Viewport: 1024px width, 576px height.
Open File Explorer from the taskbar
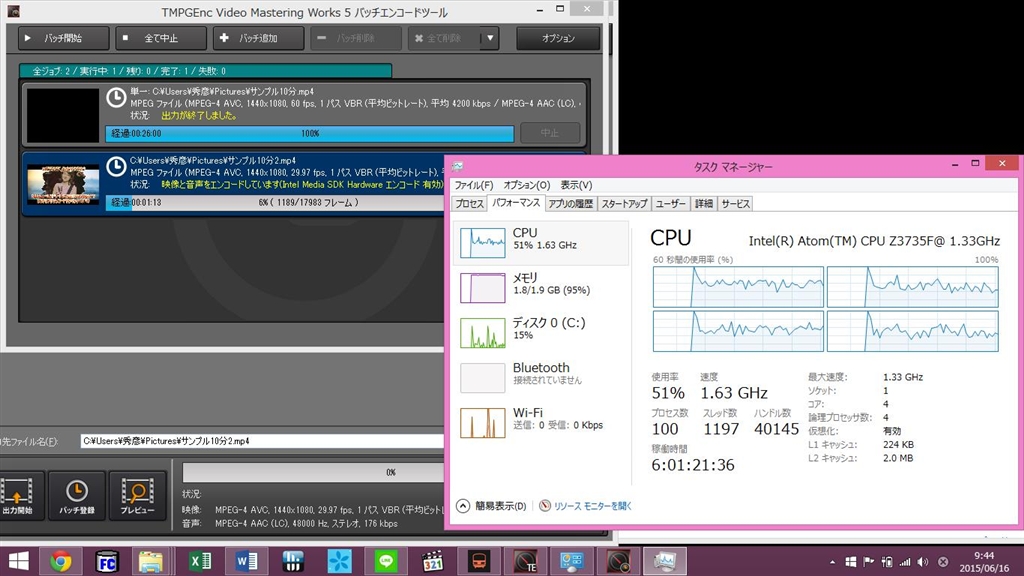coord(151,562)
